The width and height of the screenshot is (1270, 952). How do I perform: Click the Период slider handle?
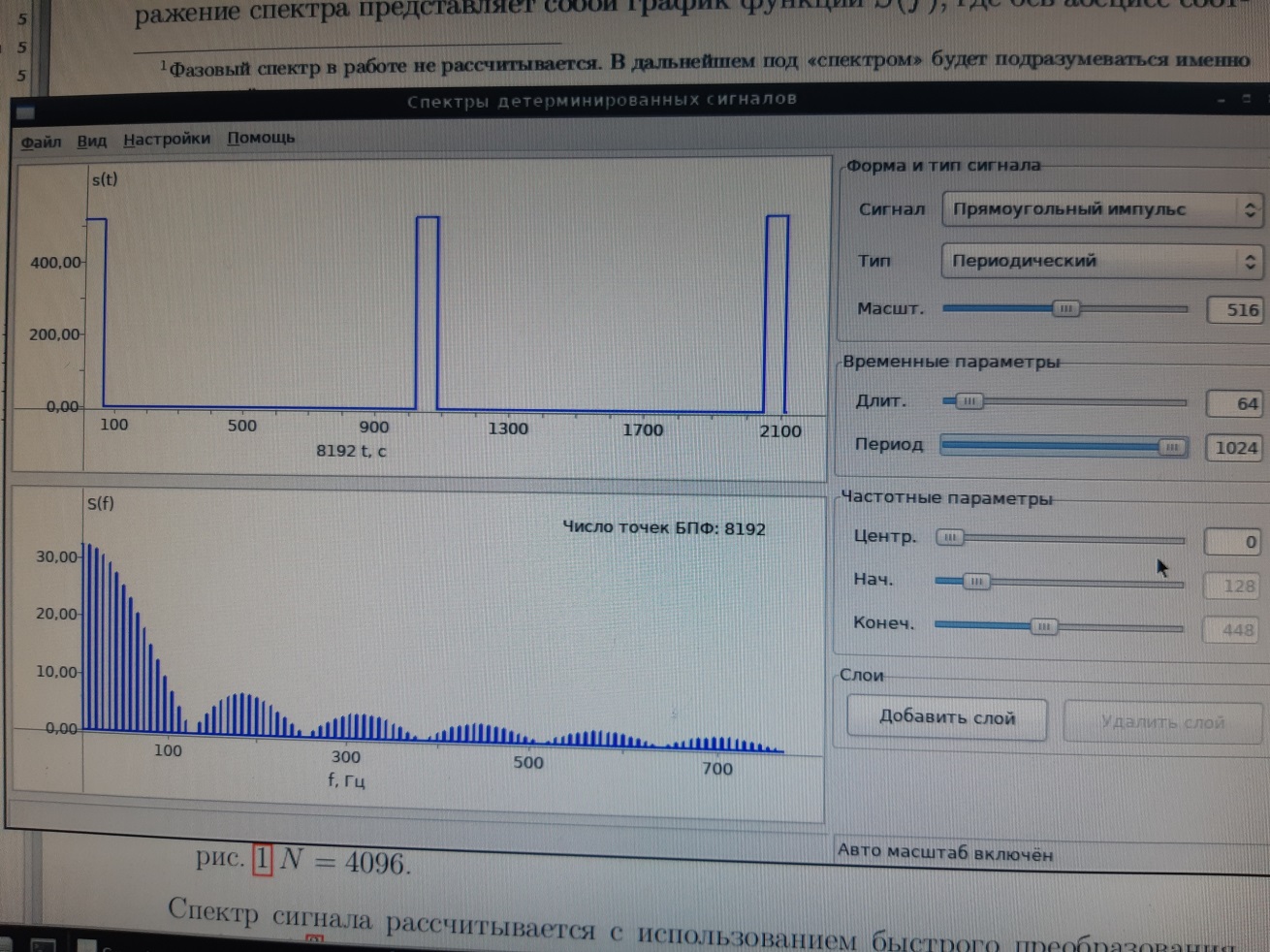(x=1172, y=447)
